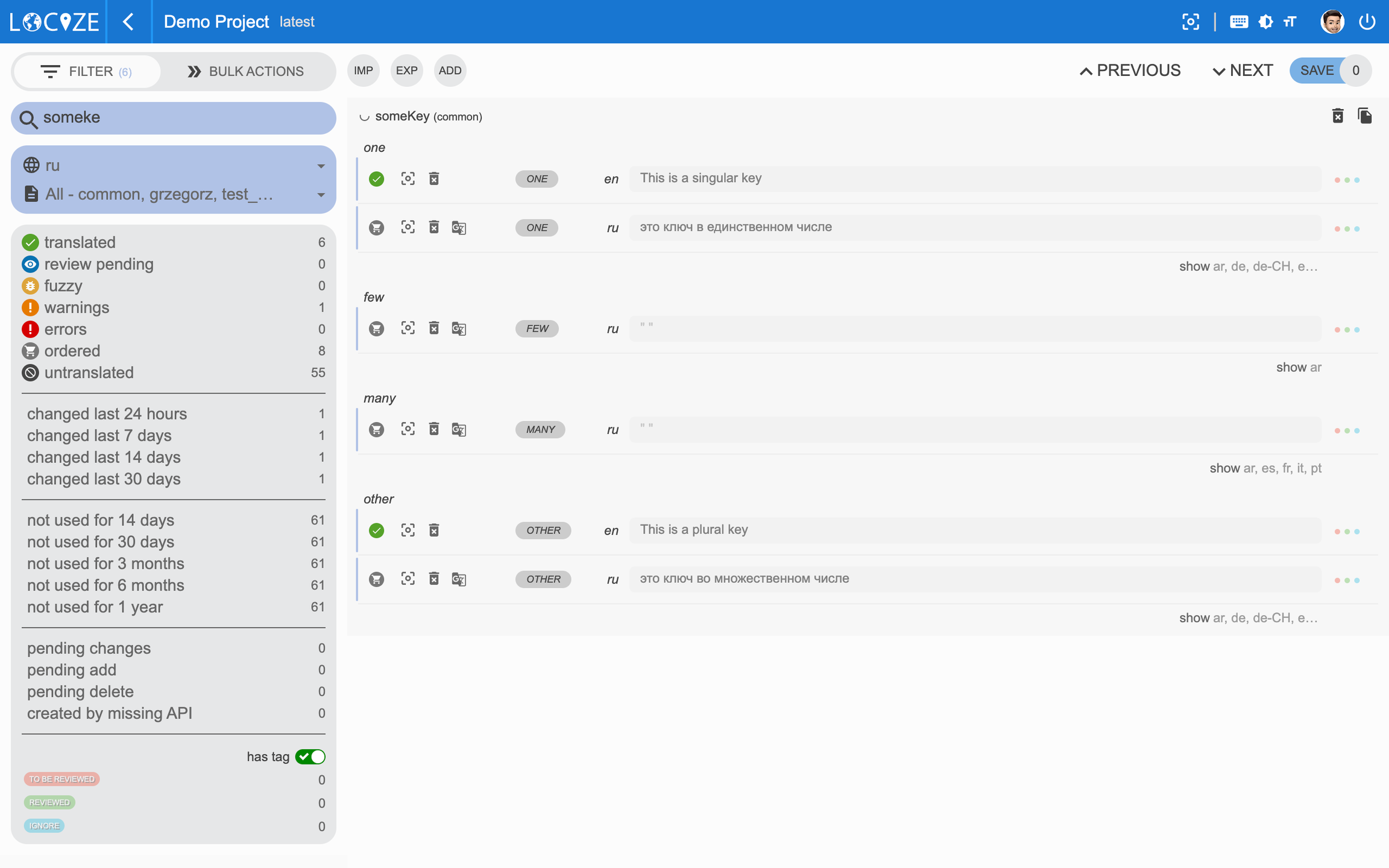The height and width of the screenshot is (868, 1389).
Task: Switch to BULK ACTIONS tab
Action: [x=245, y=71]
